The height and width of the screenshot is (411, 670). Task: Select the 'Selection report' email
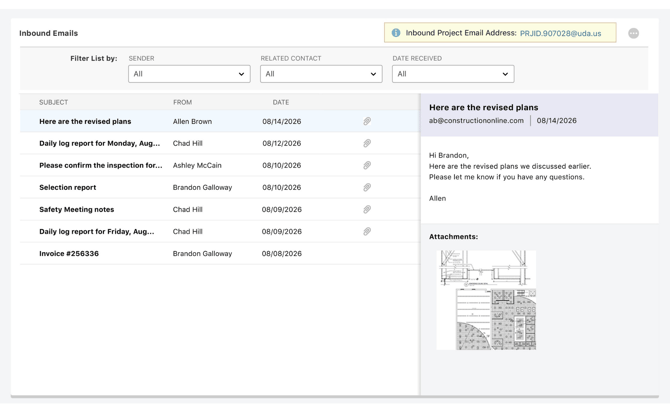pos(220,187)
